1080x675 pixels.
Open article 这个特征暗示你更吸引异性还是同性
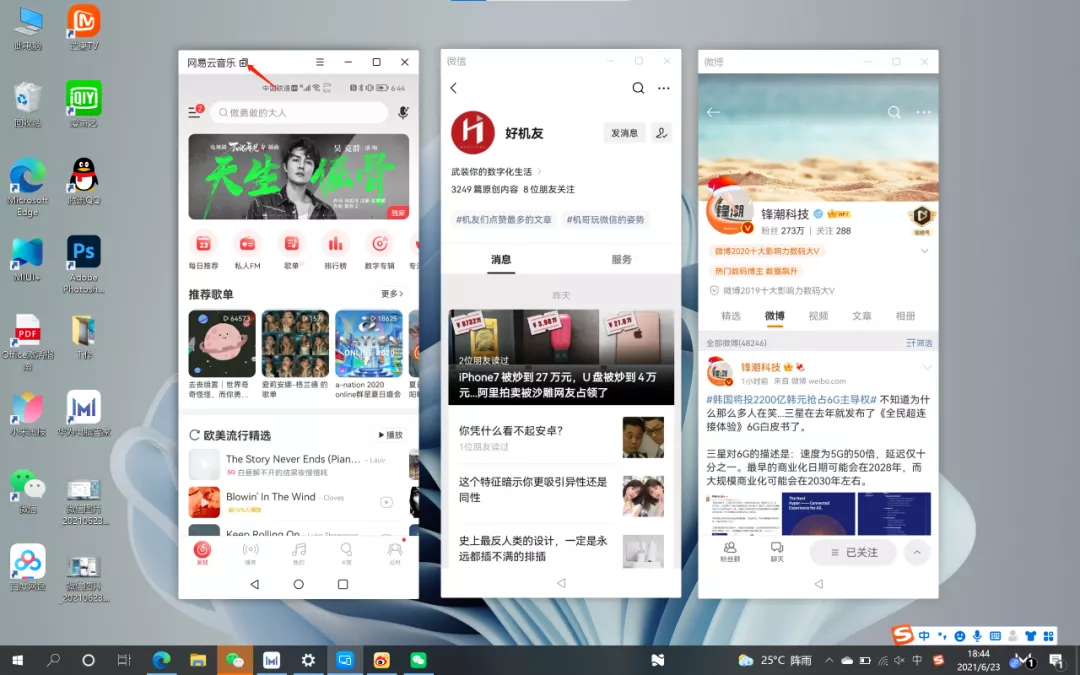click(561, 496)
